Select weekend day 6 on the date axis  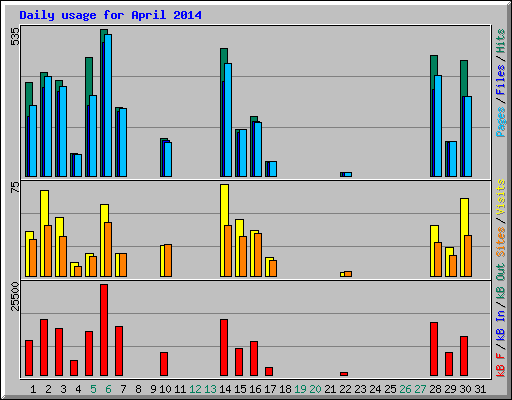(108, 389)
